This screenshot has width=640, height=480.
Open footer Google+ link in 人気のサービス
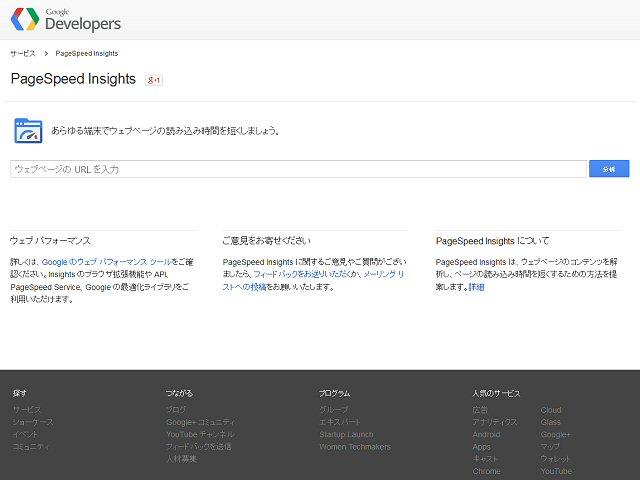pyautogui.click(x=556, y=434)
